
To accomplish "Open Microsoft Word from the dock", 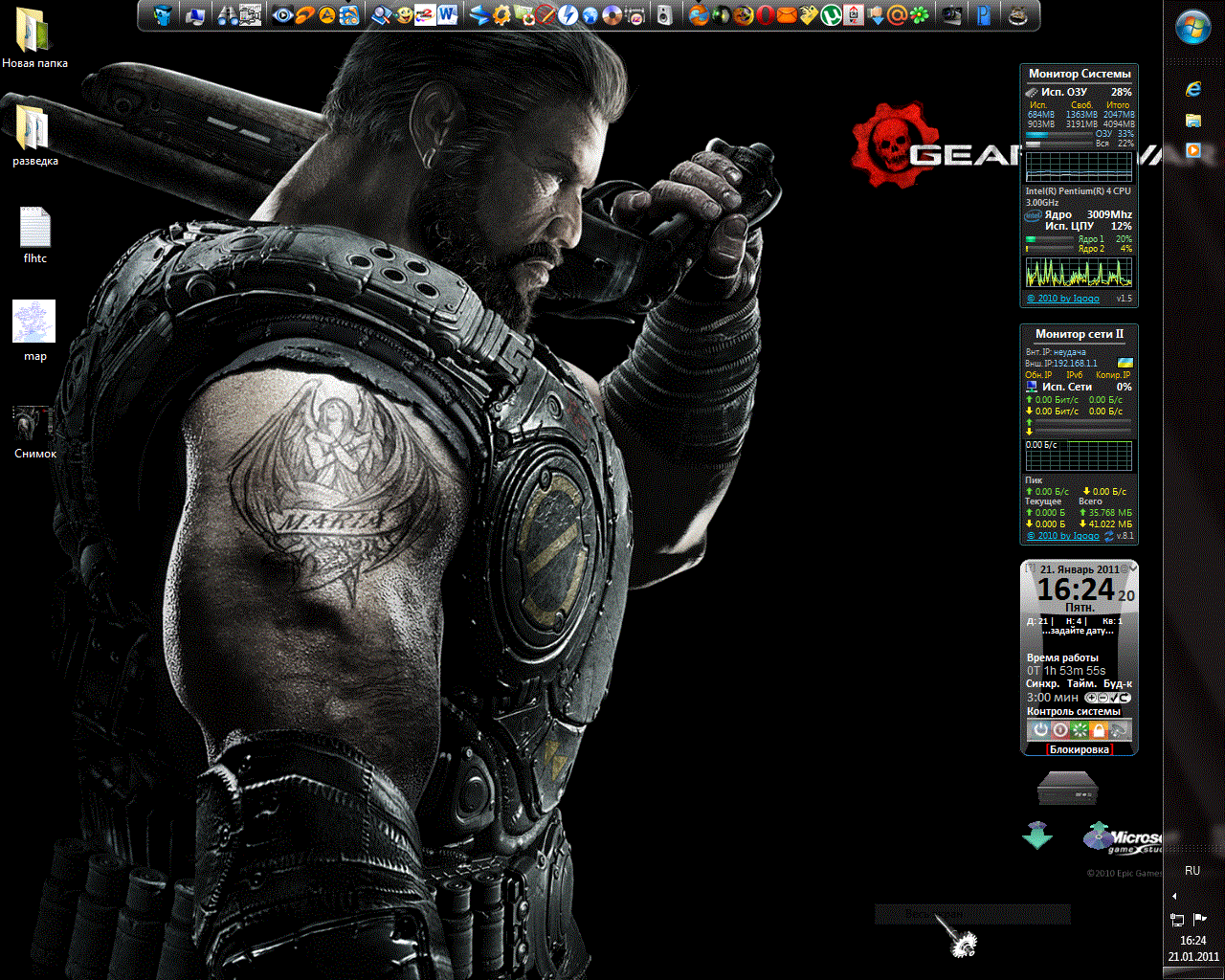I will coord(447,15).
